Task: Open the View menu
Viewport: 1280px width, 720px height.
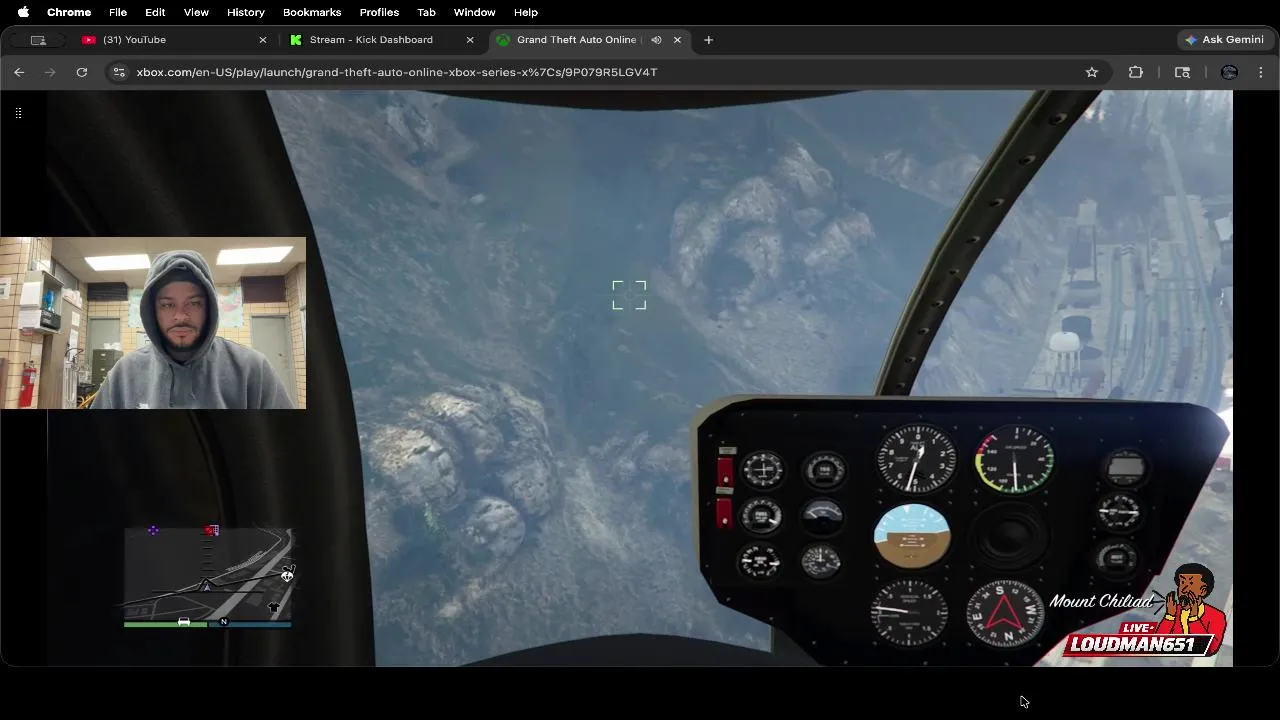Action: click(196, 12)
